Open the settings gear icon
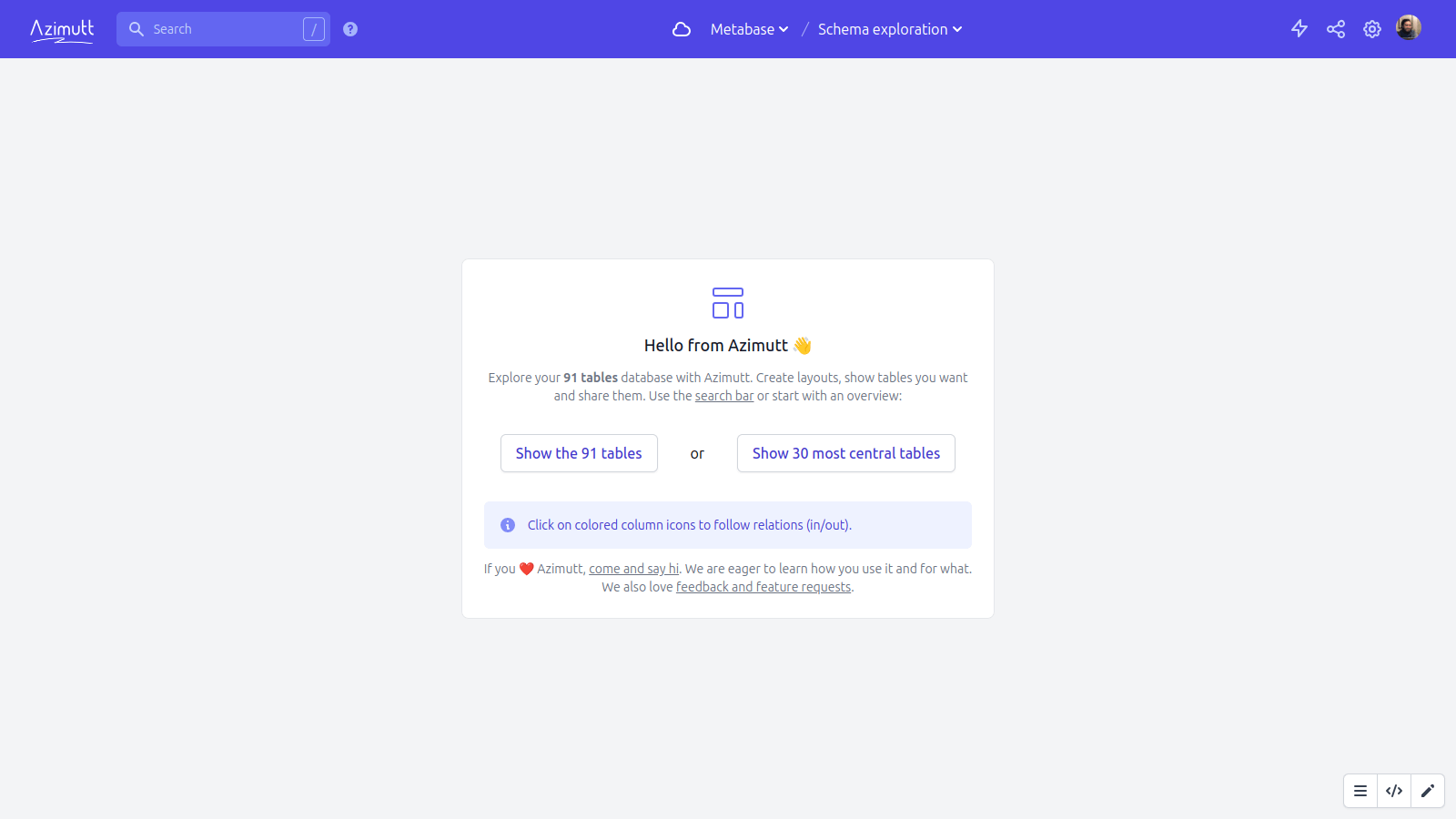Image resolution: width=1456 pixels, height=819 pixels. [1372, 29]
